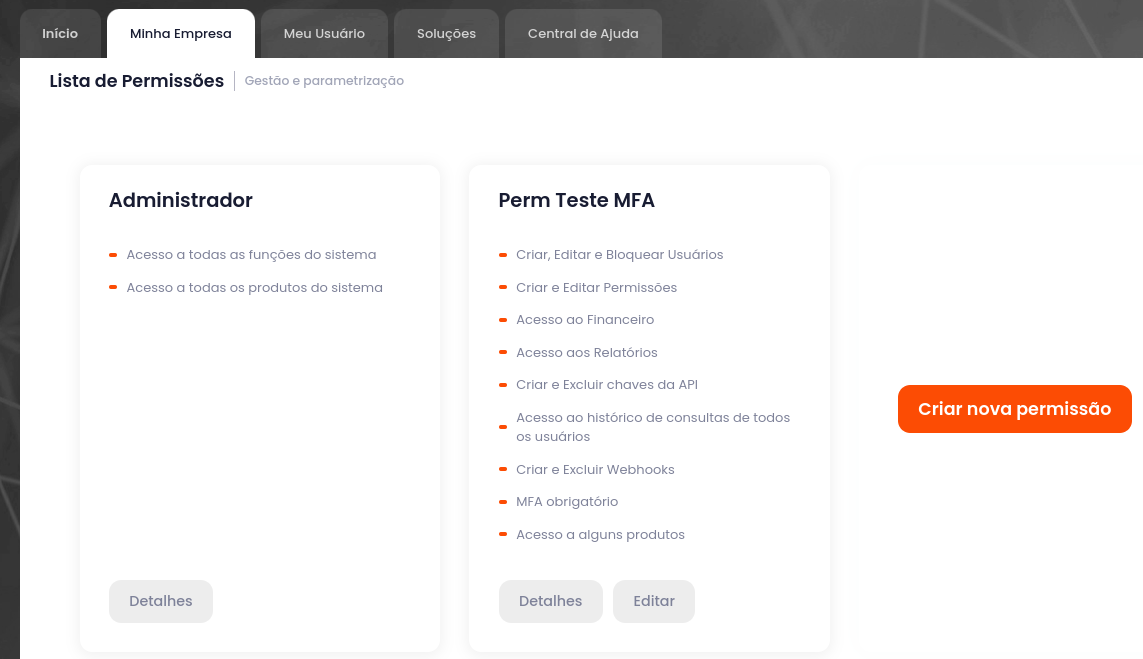Open the Central de Ajuda tab
1143x659 pixels.
[583, 34]
